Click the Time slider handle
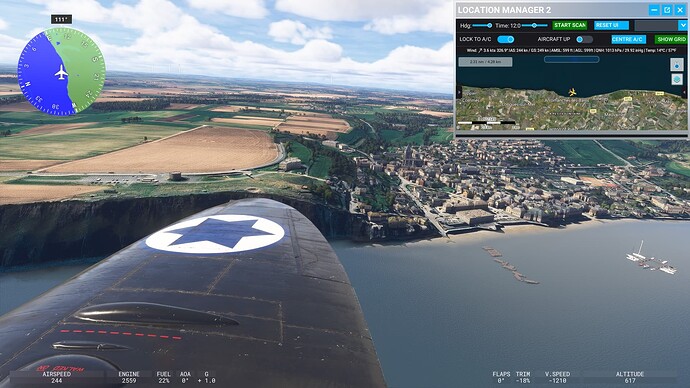This screenshot has height=388, width=690. 534,26
